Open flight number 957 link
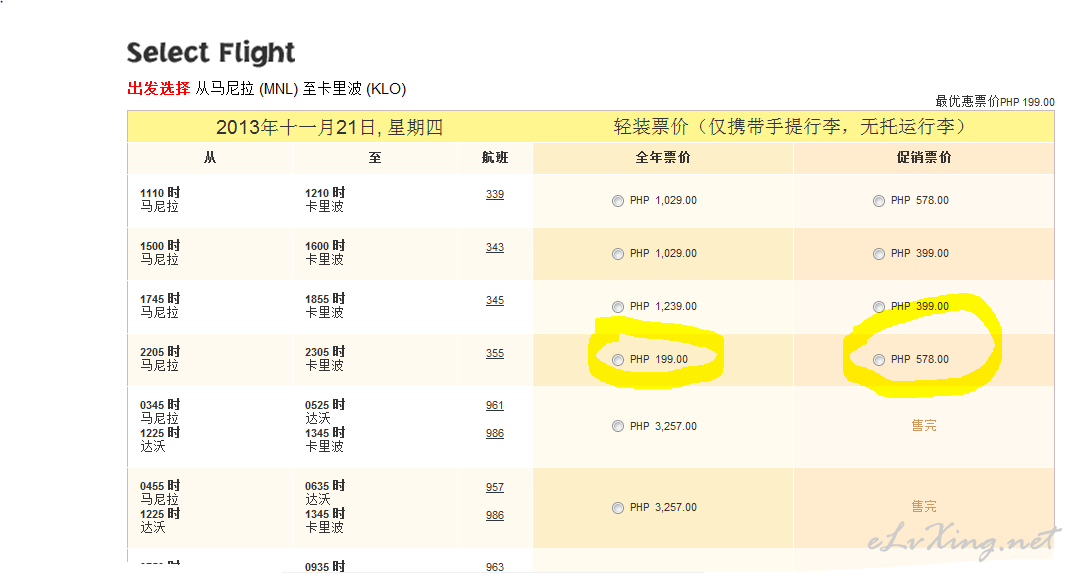Image resolution: width=1072 pixels, height=574 pixels. click(x=495, y=487)
